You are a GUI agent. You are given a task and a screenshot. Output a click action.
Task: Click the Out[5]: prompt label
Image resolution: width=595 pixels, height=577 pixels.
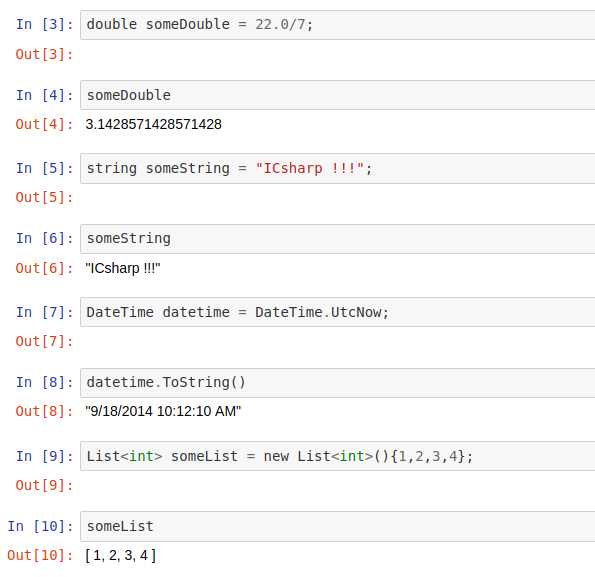pyautogui.click(x=44, y=198)
